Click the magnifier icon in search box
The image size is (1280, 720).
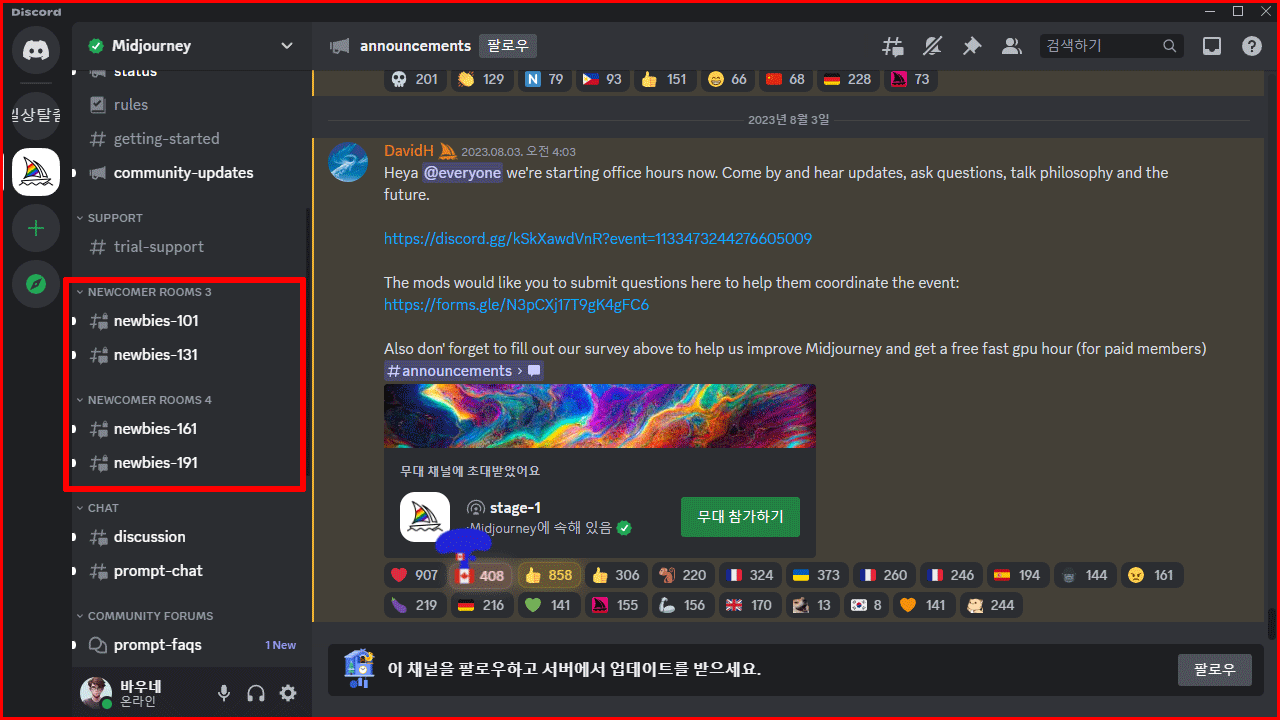[1170, 46]
